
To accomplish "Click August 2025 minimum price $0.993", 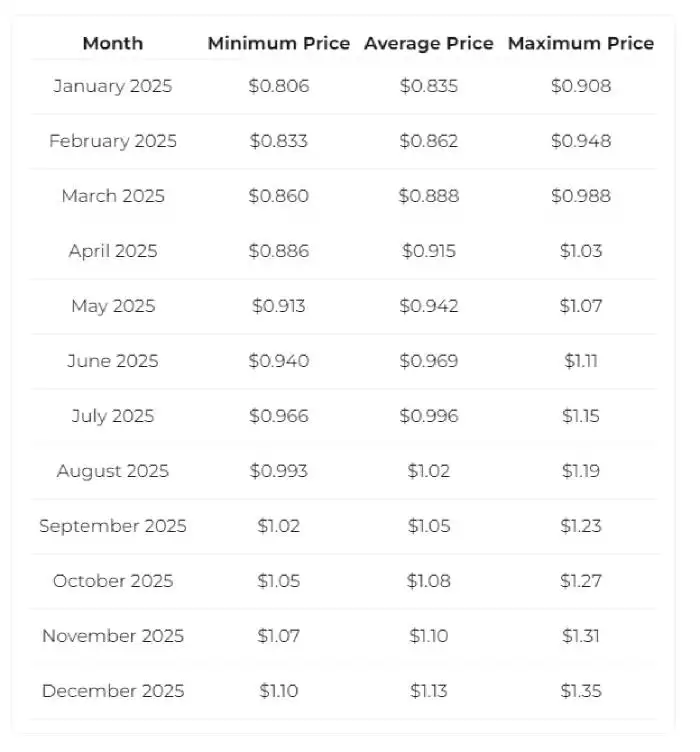I will point(279,471).
